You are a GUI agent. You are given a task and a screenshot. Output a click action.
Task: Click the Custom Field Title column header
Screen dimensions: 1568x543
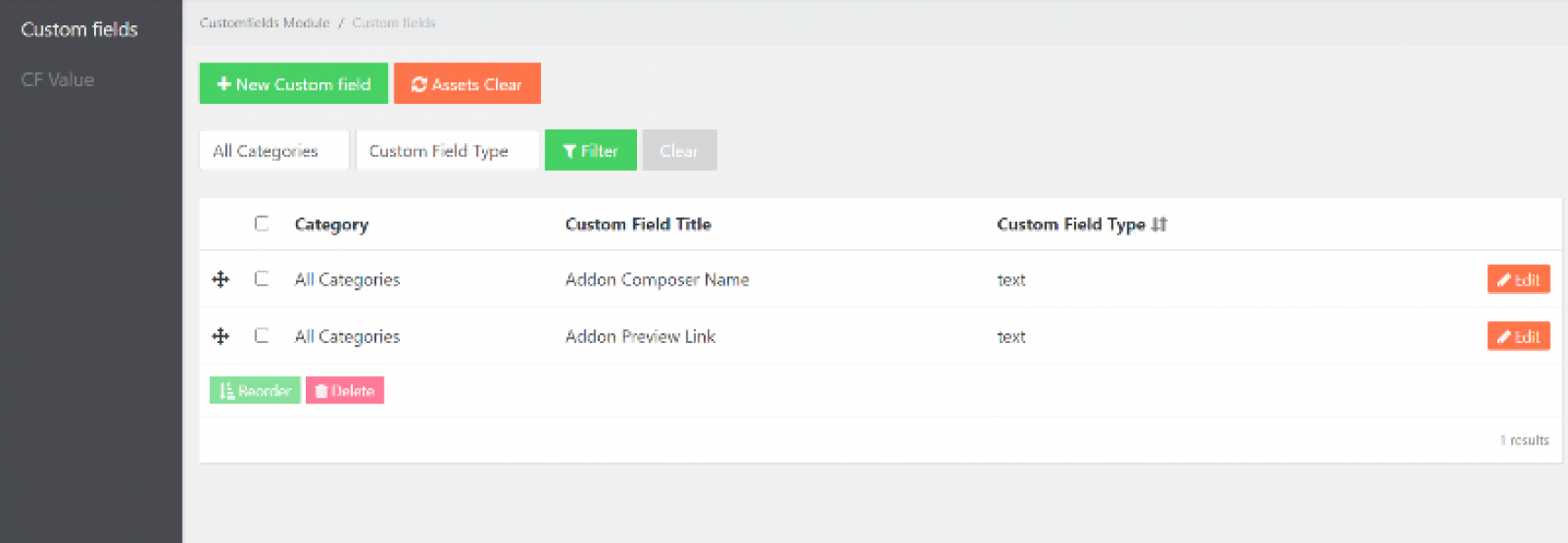click(638, 224)
